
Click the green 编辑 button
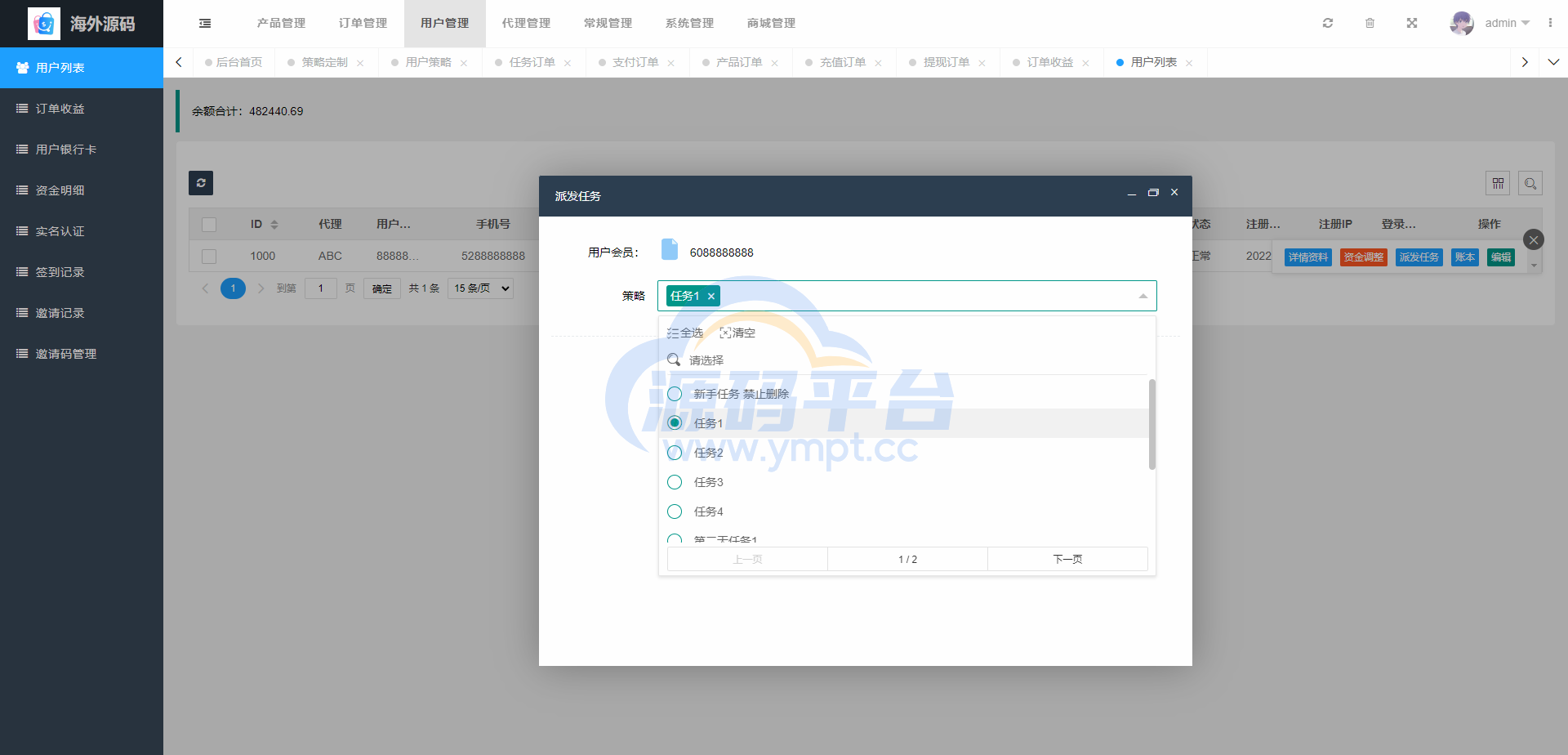click(1501, 257)
